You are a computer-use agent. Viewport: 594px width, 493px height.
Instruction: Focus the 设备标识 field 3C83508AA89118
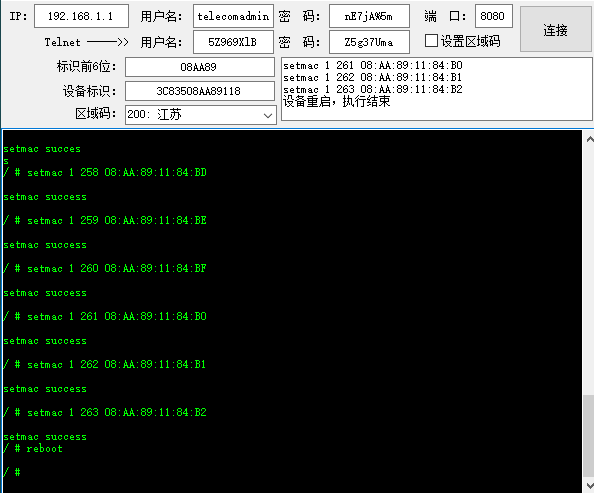200,91
